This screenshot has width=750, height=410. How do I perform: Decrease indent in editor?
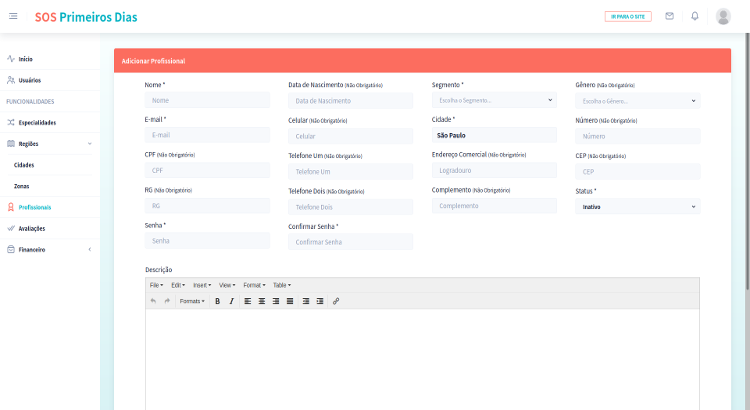point(306,301)
